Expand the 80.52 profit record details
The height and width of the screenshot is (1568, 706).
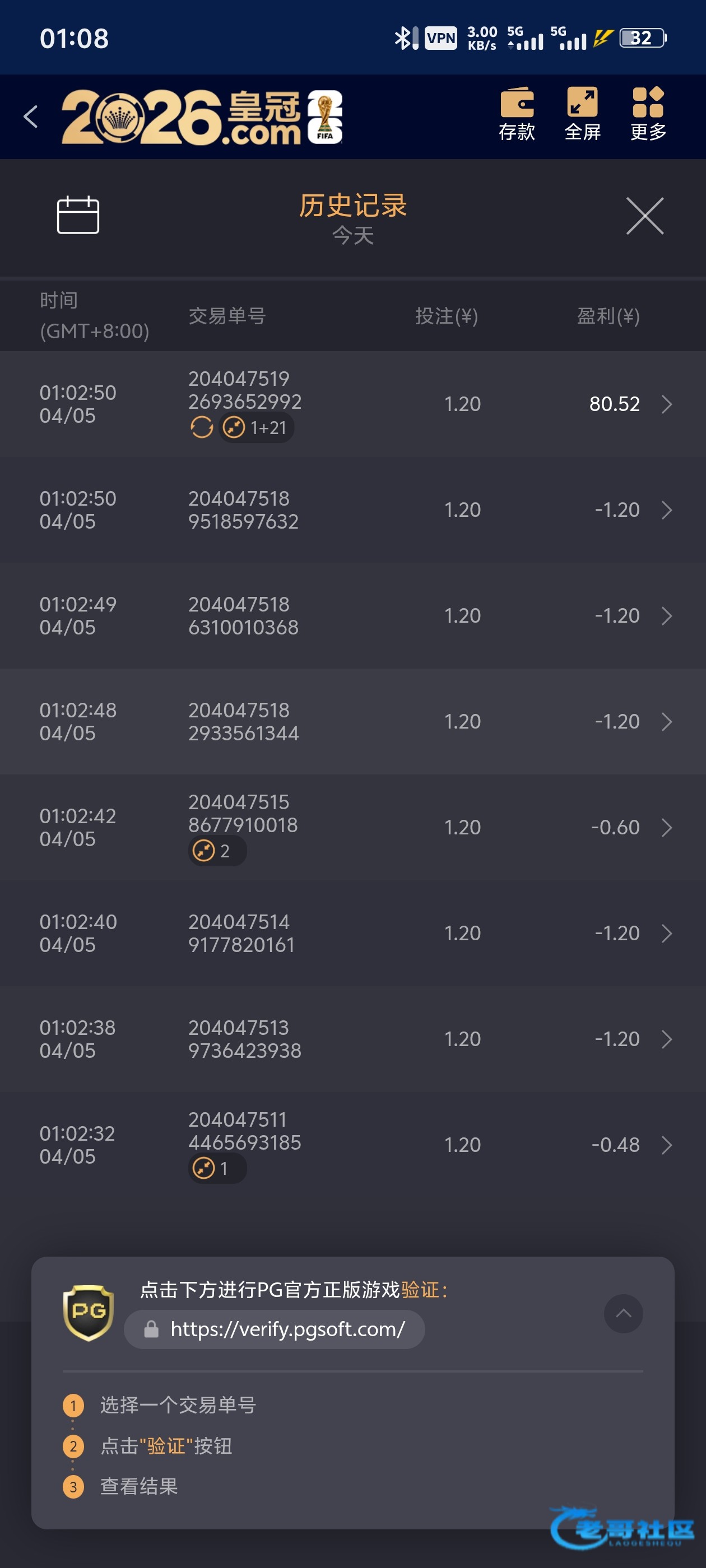[667, 404]
